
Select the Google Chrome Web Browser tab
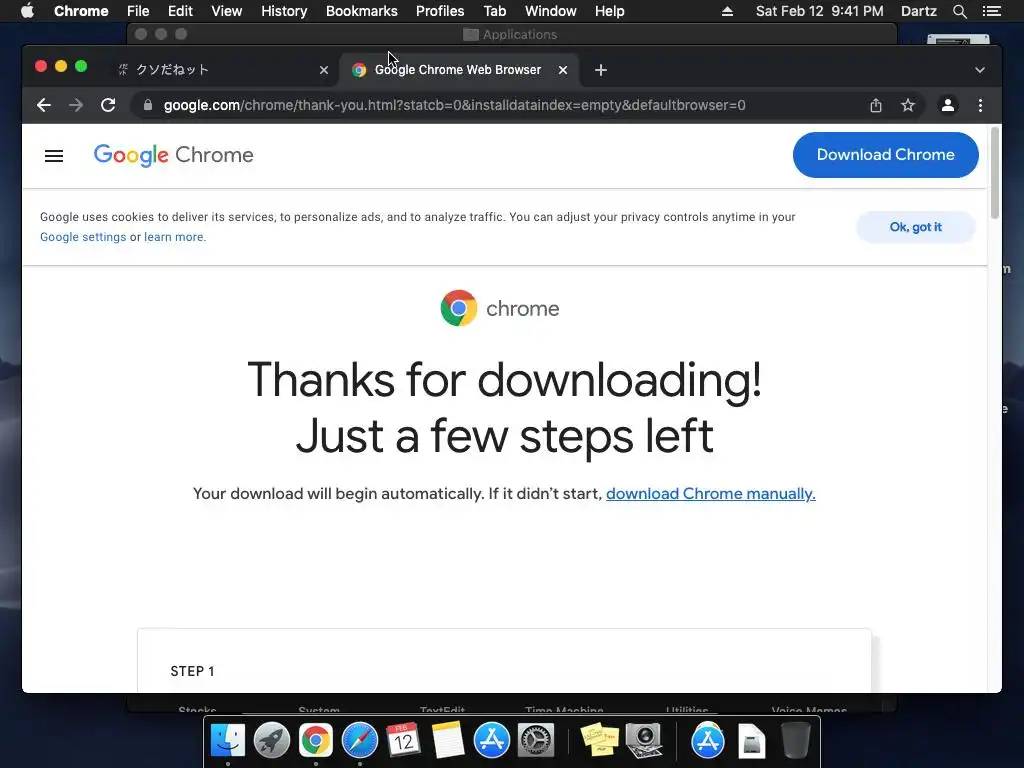click(457, 70)
